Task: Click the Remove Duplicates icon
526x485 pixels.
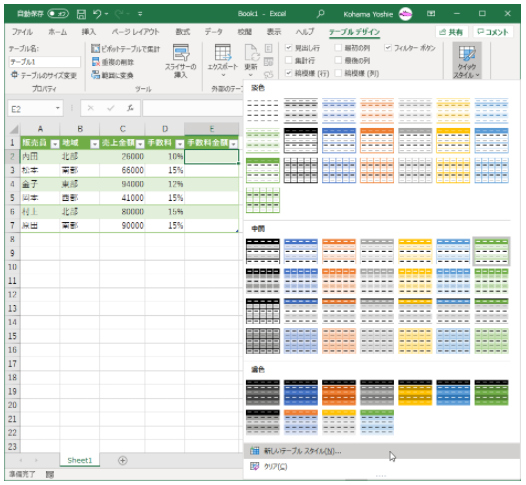Action: (x=96, y=62)
